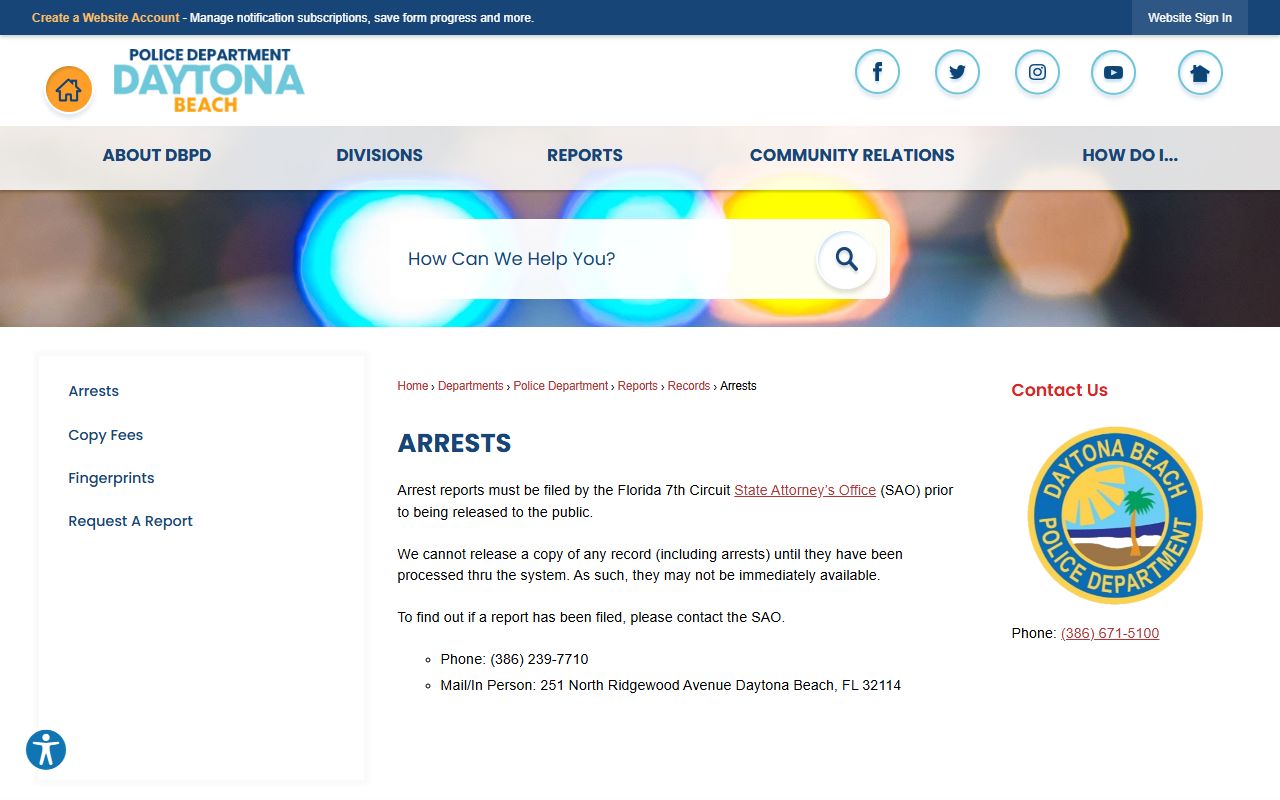1280x800 pixels.
Task: Click the ARRESTS page heading
Action: click(454, 443)
